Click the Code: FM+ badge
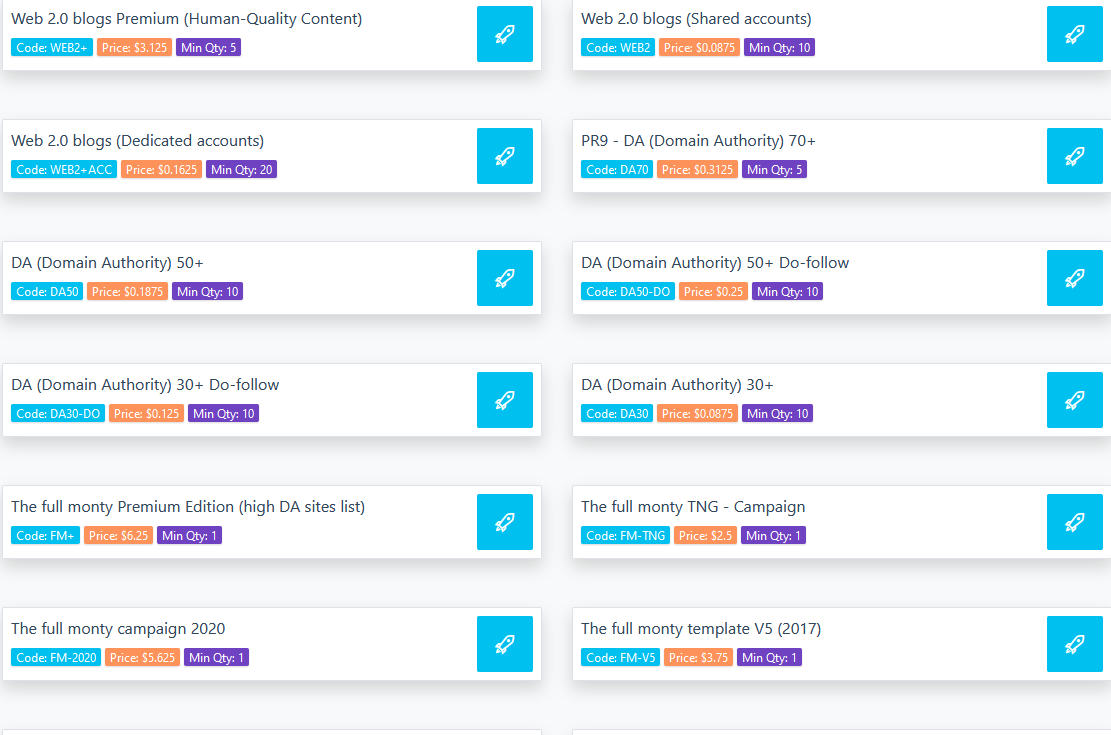 coord(45,535)
